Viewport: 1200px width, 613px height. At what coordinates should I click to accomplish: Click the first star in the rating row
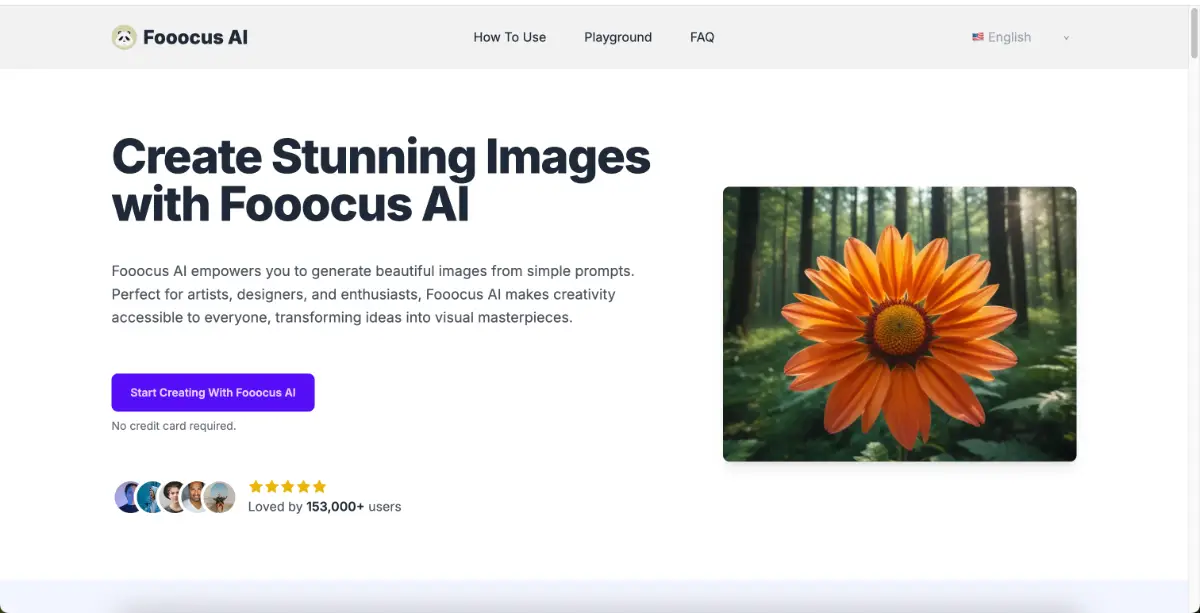point(255,486)
